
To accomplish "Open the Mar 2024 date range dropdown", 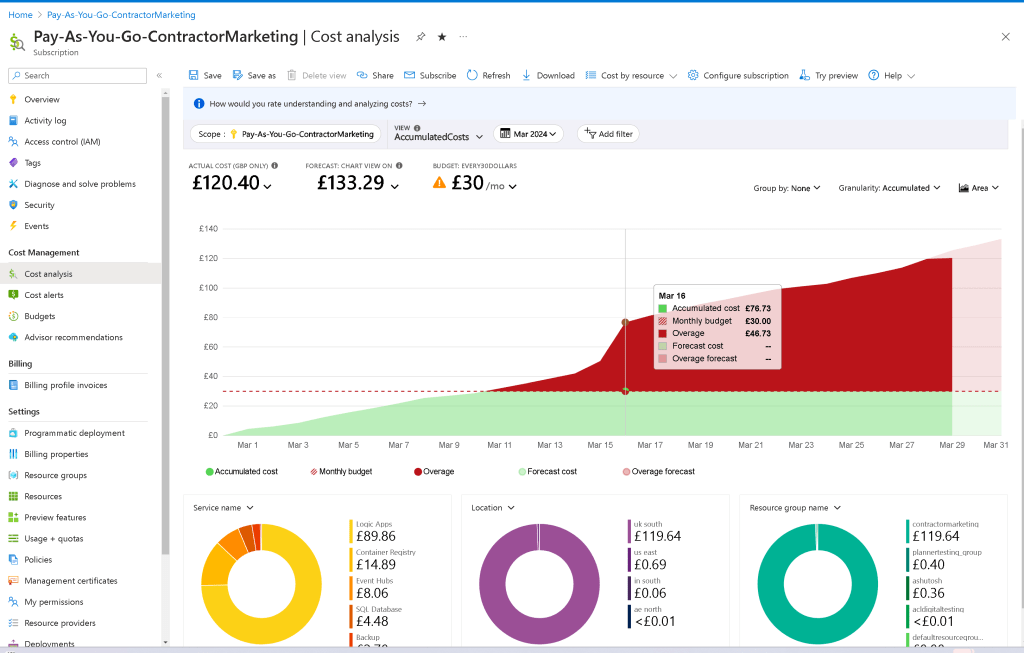I will (528, 134).
